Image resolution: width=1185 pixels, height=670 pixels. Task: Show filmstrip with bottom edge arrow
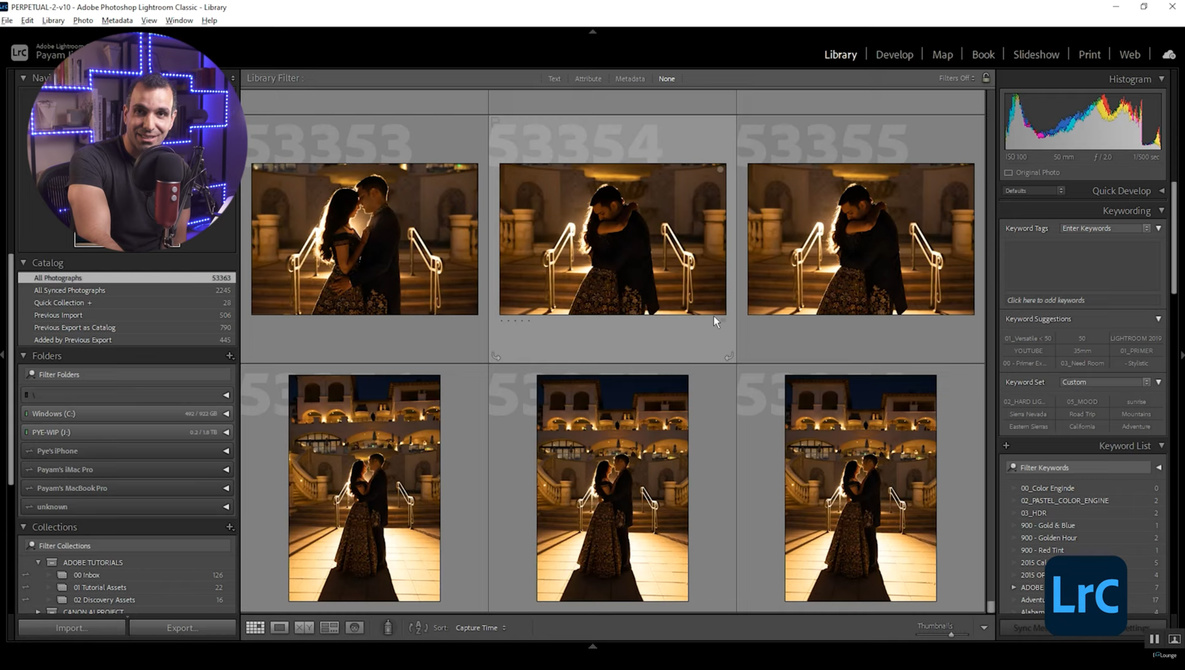pos(592,647)
